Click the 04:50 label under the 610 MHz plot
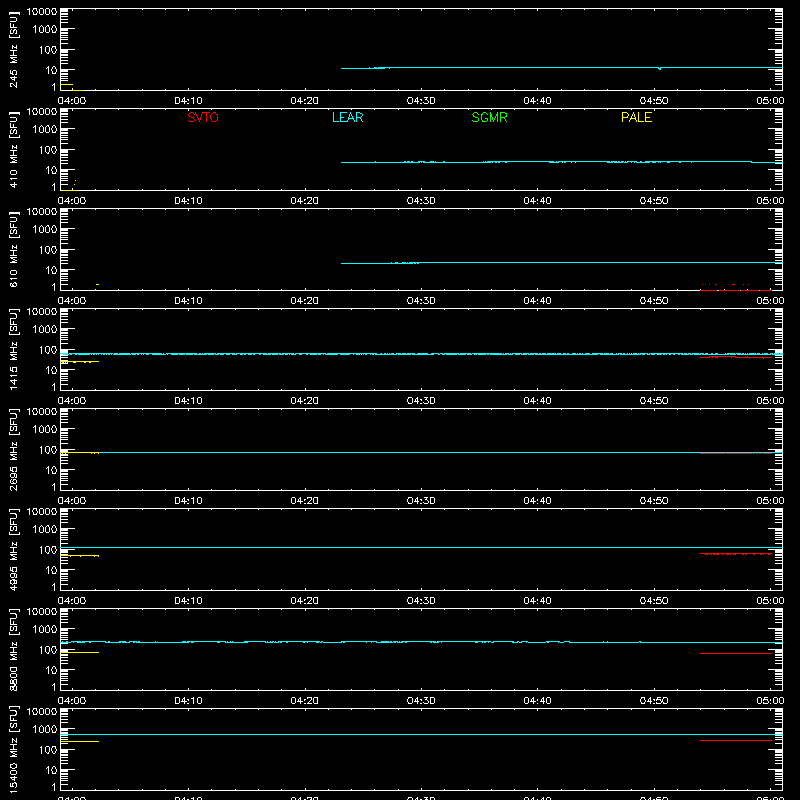This screenshot has height=800, width=800. (x=654, y=301)
